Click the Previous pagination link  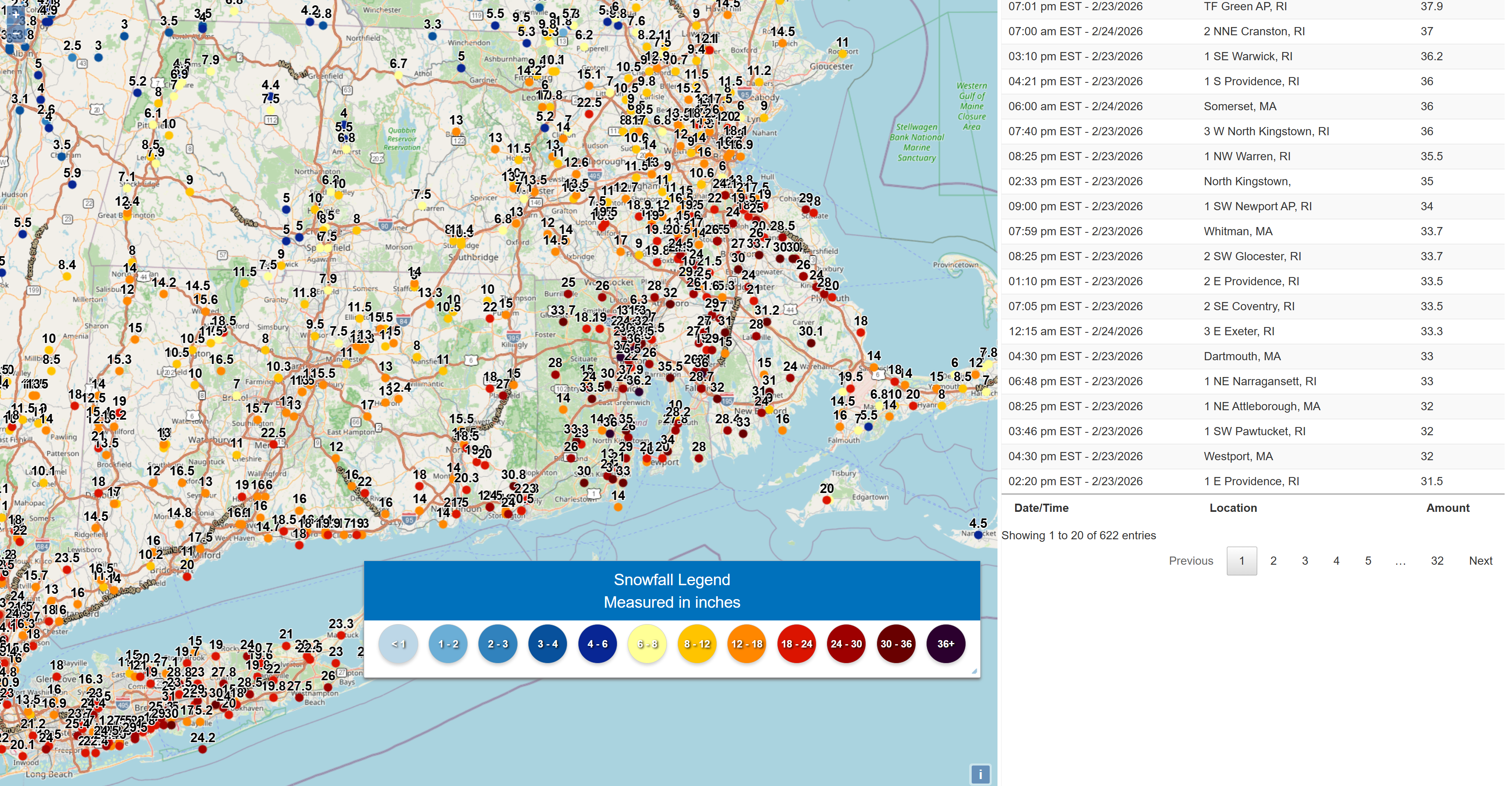click(1190, 561)
